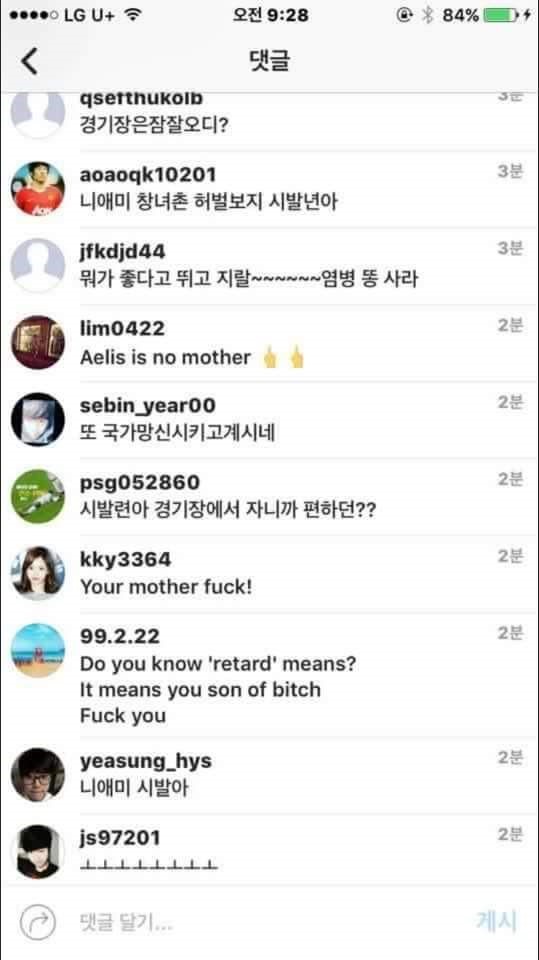
Task: Open aoaoqk10201's profile picture
Action: point(38,189)
